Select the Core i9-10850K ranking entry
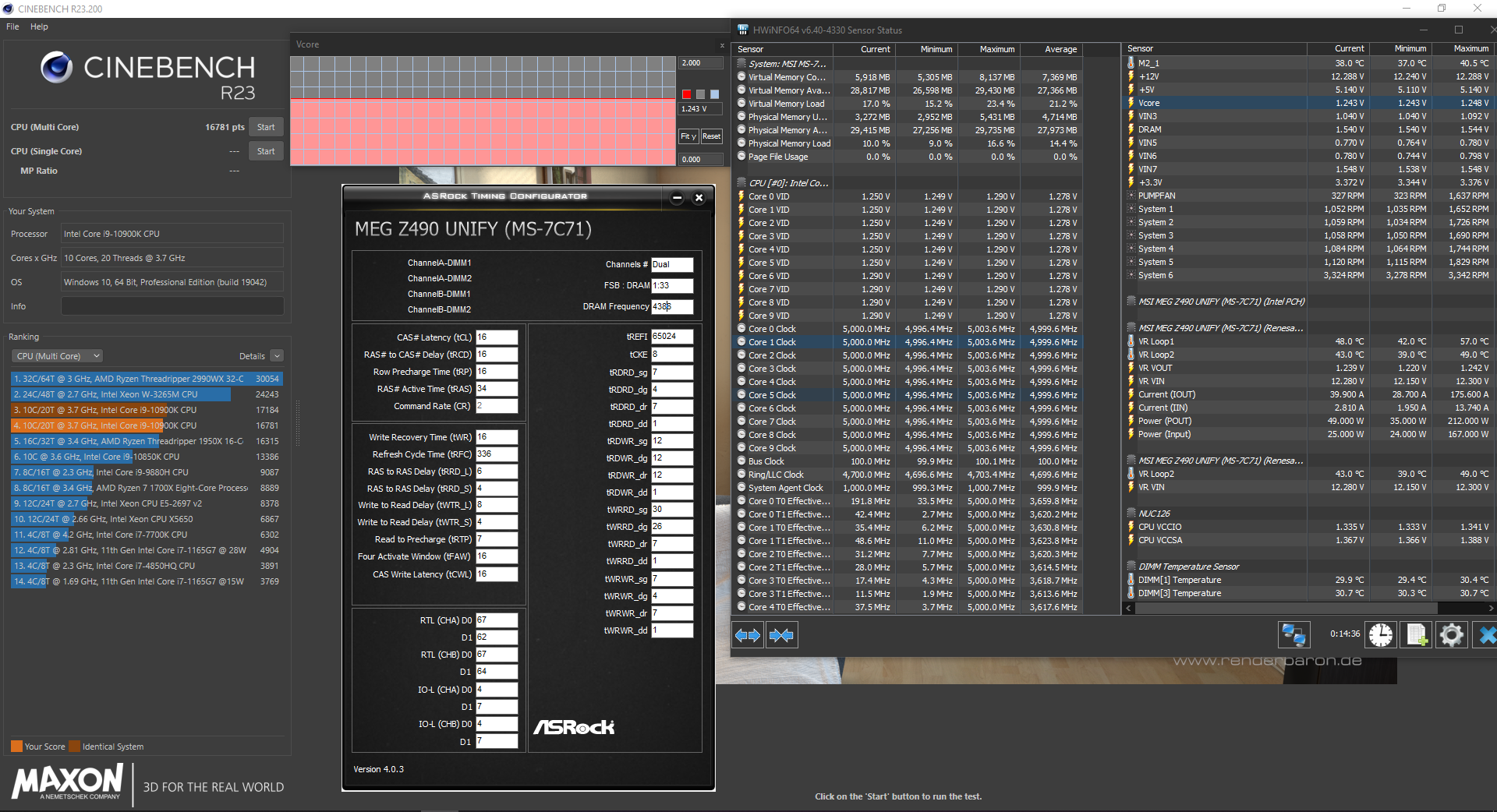This screenshot has height=812, width=1497. click(146, 457)
